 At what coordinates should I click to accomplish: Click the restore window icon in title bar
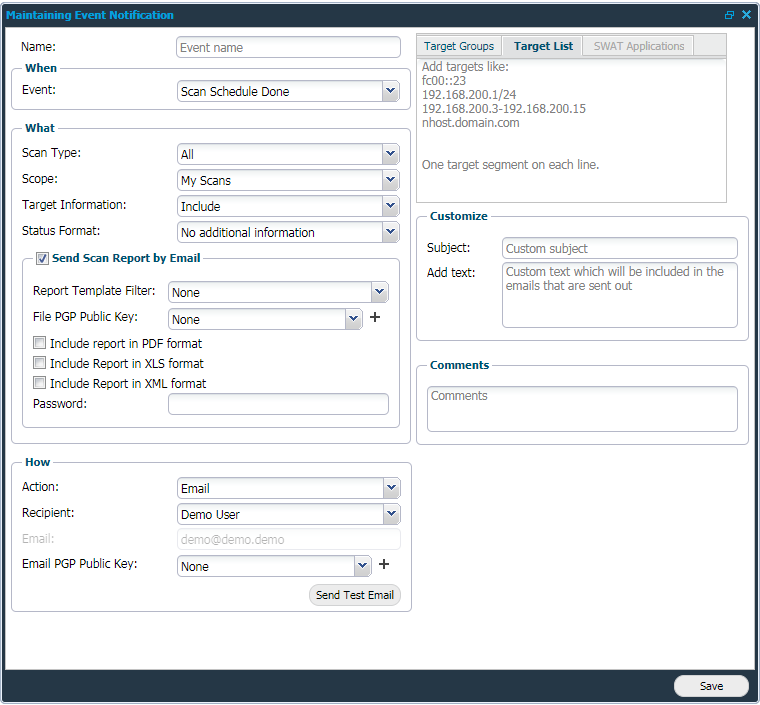(x=729, y=15)
